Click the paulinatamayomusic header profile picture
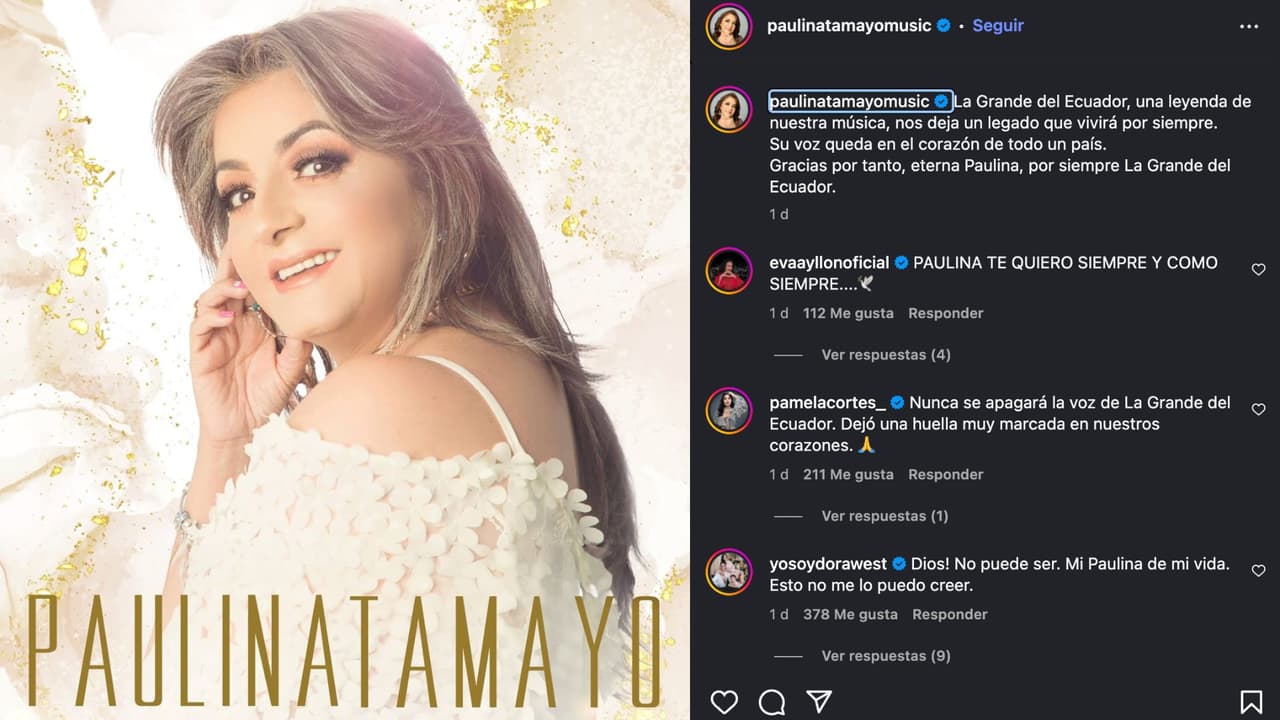Screen dimensions: 1280x720 [728, 27]
